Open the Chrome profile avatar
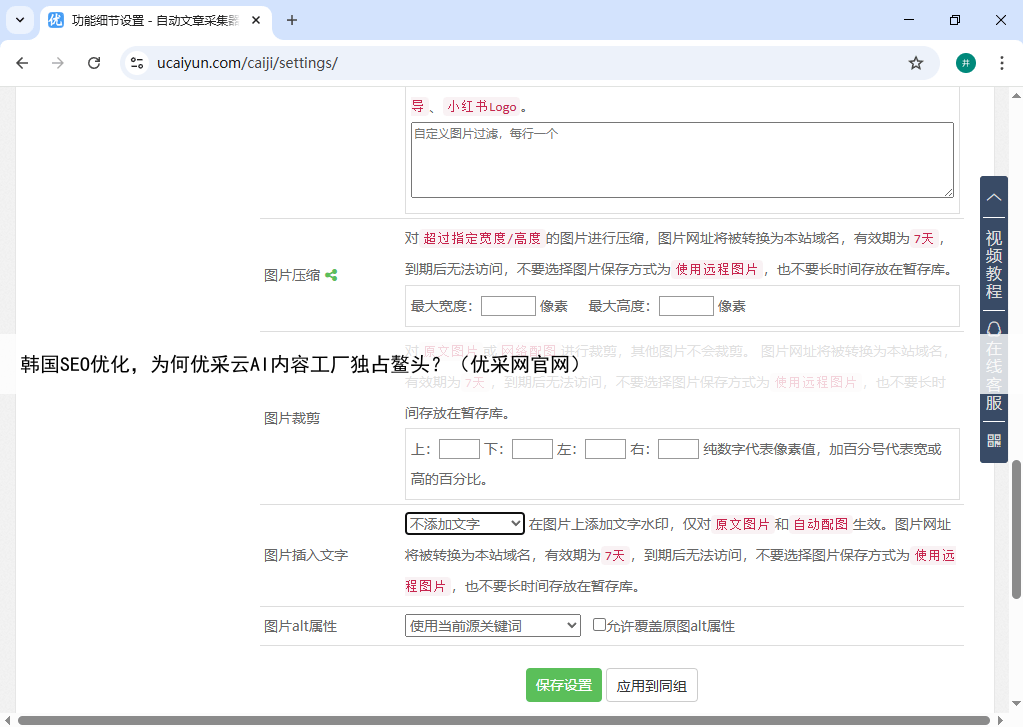 (965, 63)
